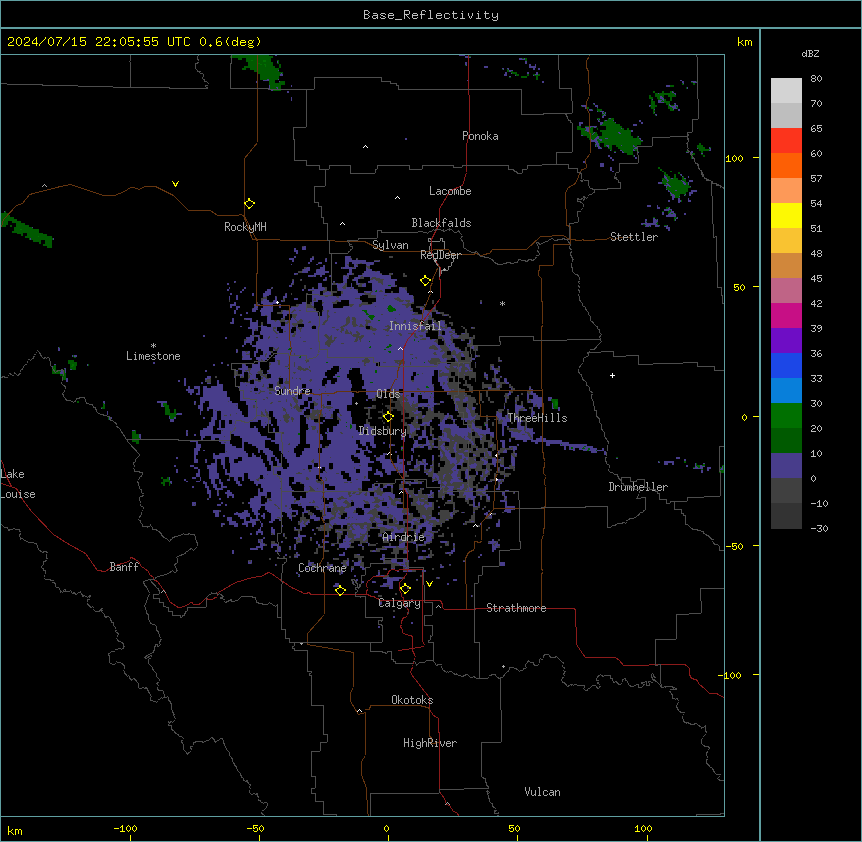
Task: Click the green echo band west of RockyMH
Action: click(x=26, y=229)
